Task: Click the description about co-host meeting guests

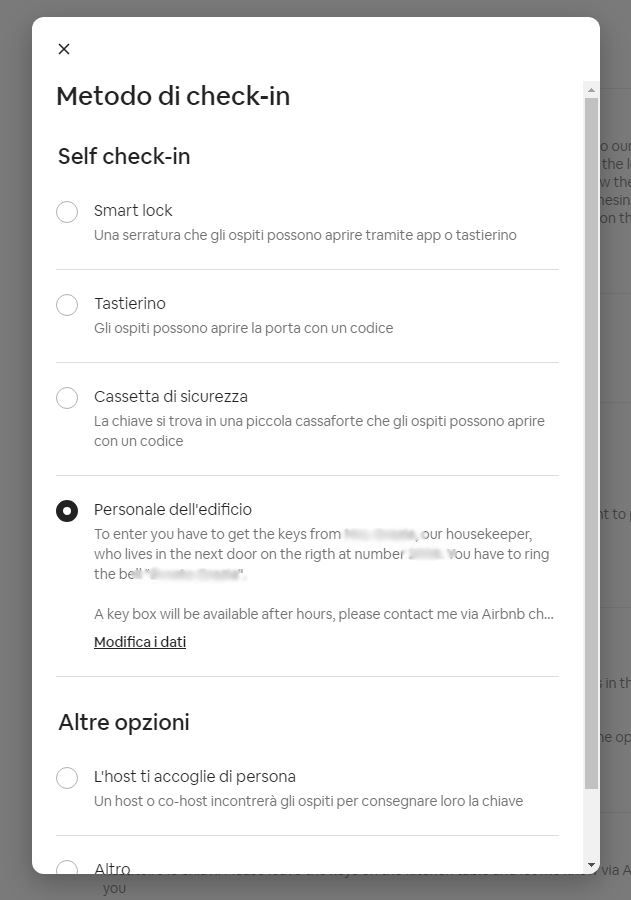Action: tap(308, 801)
